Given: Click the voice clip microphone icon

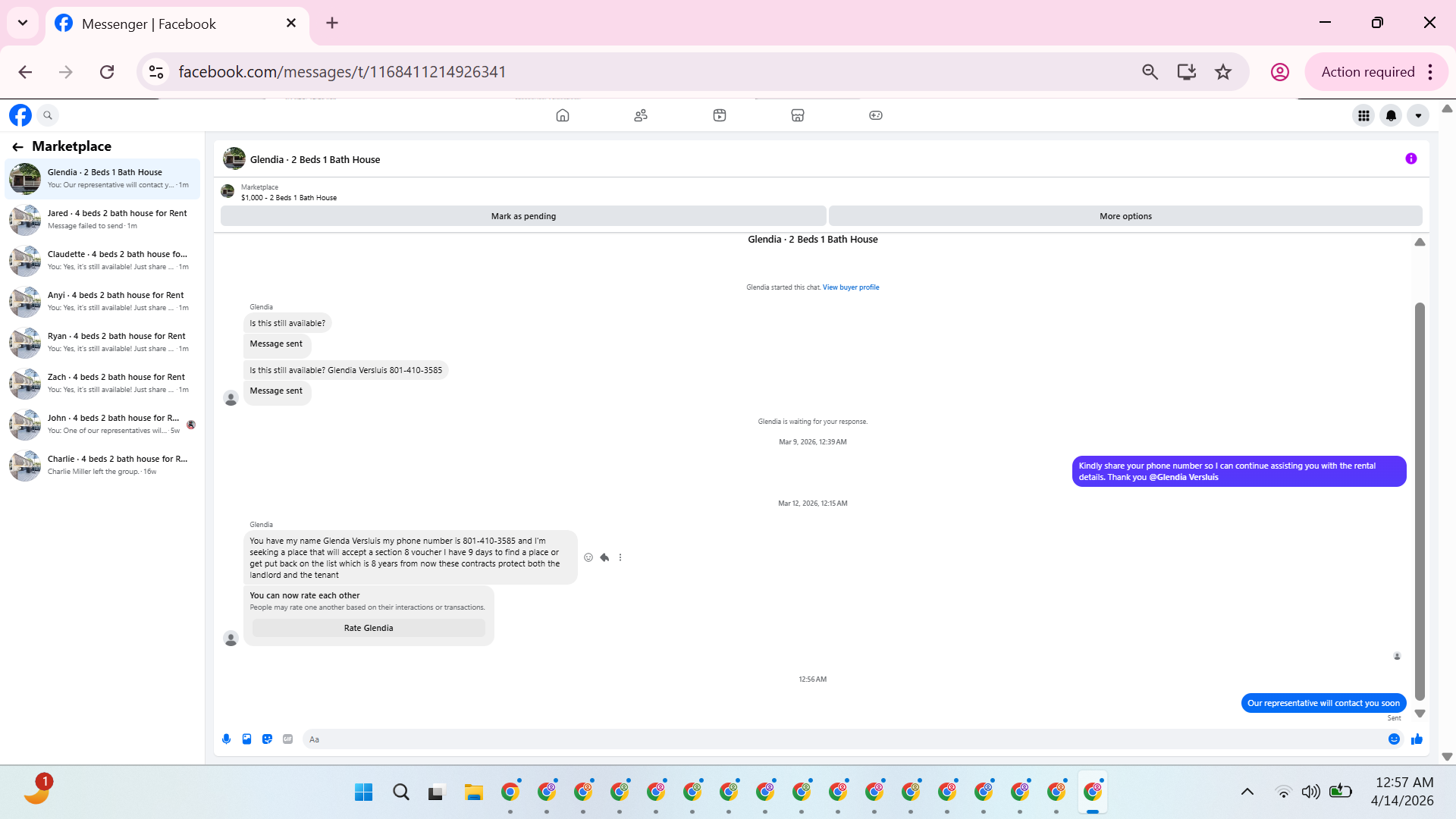Looking at the screenshot, I should (226, 739).
